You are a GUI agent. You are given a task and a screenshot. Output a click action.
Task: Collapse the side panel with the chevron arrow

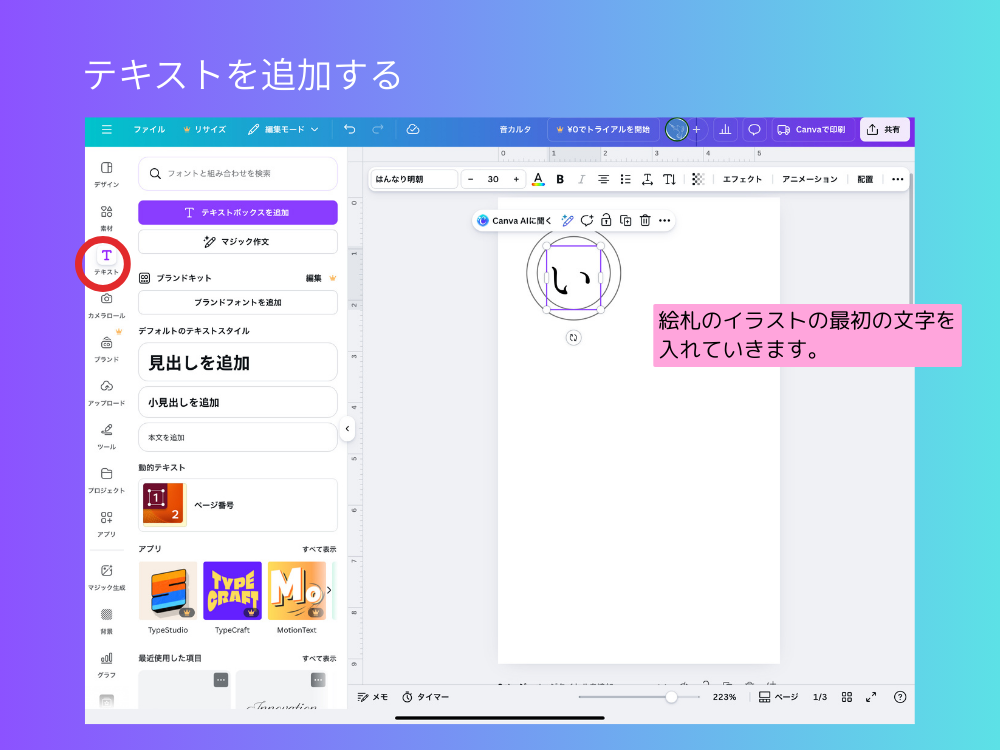pyautogui.click(x=347, y=430)
